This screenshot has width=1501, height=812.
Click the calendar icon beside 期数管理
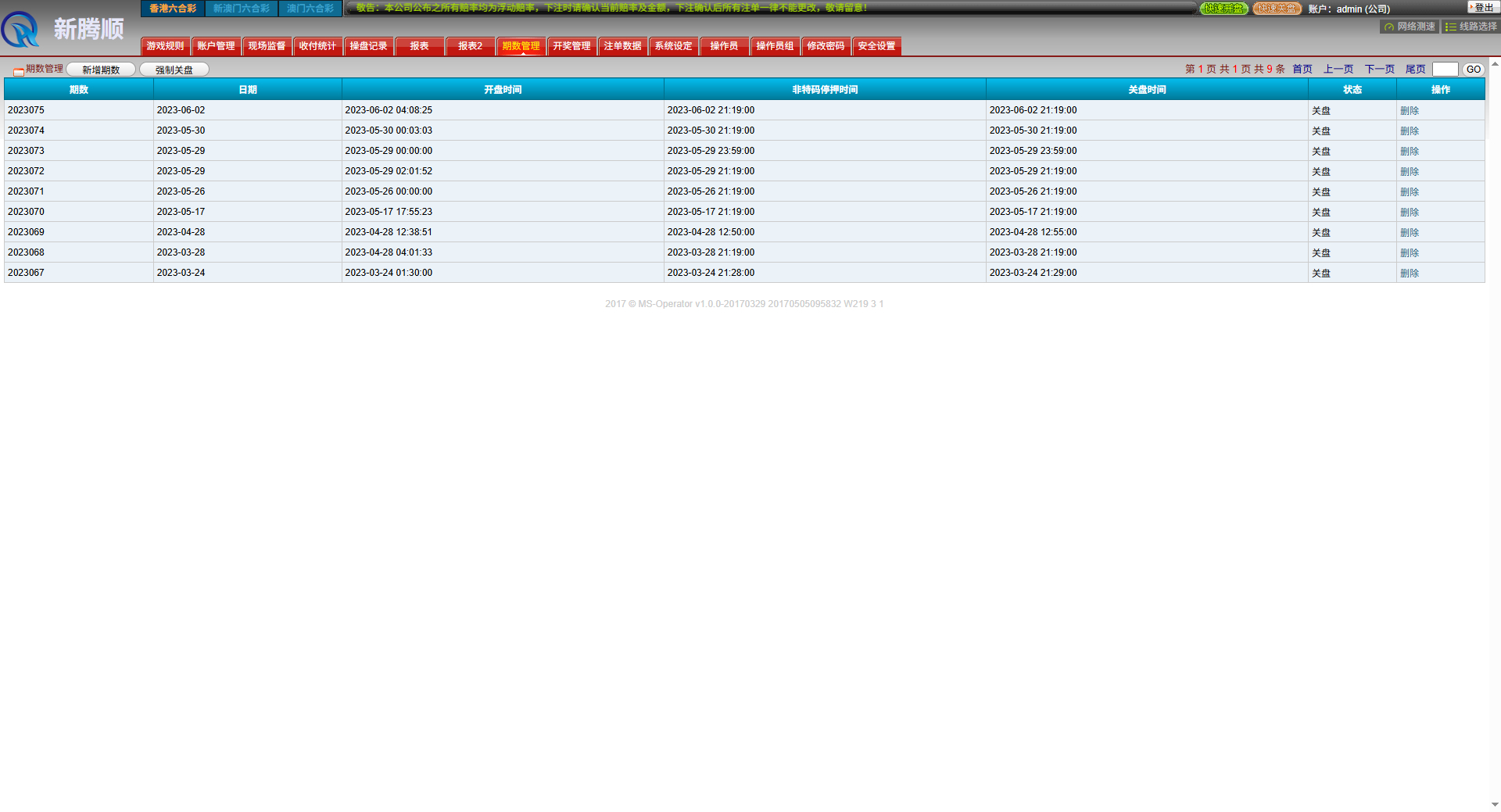pyautogui.click(x=19, y=71)
